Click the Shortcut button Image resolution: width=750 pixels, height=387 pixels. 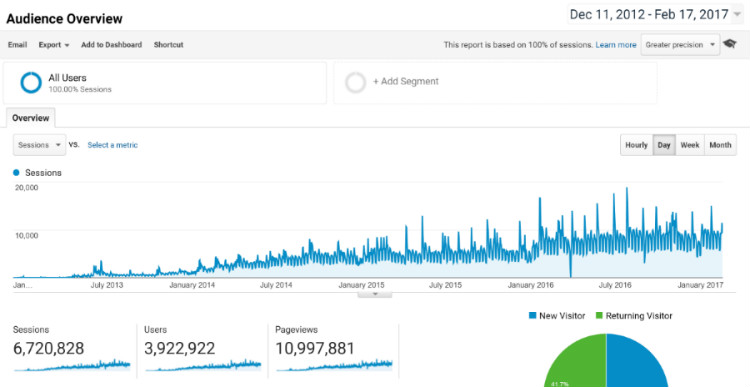pyautogui.click(x=168, y=44)
